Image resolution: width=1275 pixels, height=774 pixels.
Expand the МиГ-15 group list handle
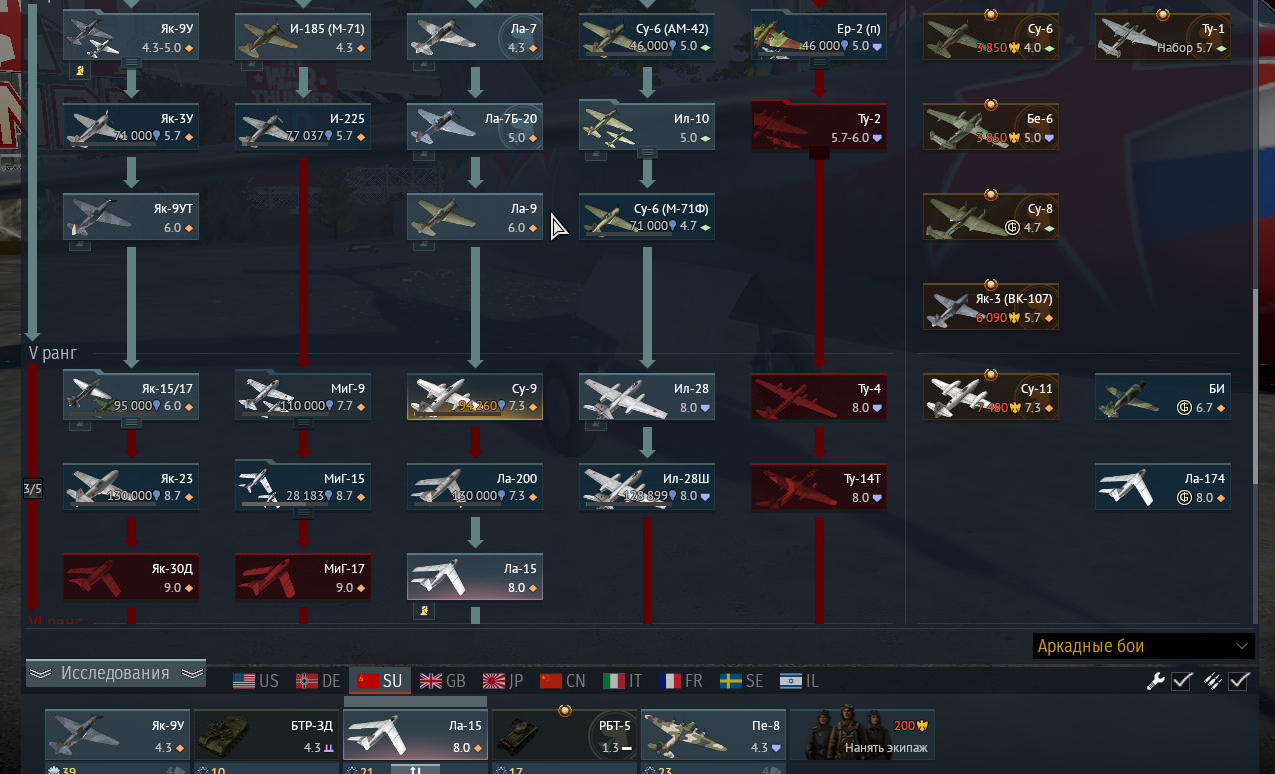click(x=303, y=512)
